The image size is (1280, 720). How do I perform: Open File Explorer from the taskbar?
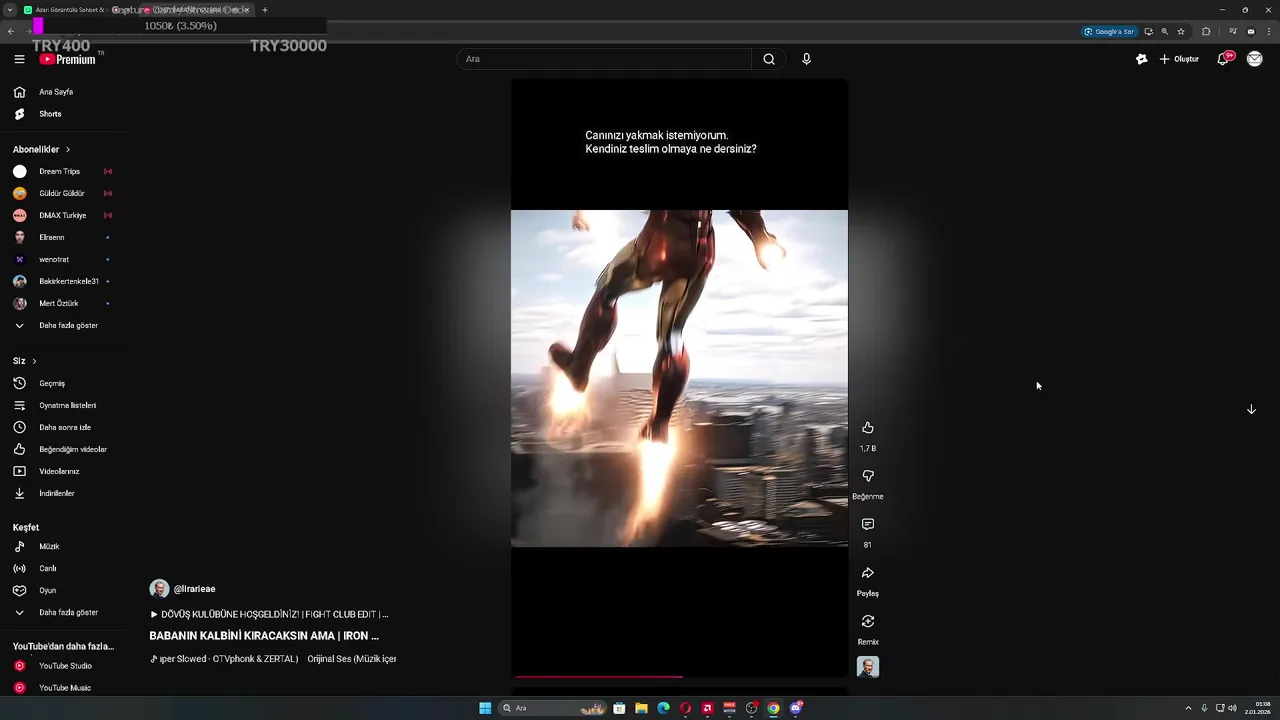(641, 708)
